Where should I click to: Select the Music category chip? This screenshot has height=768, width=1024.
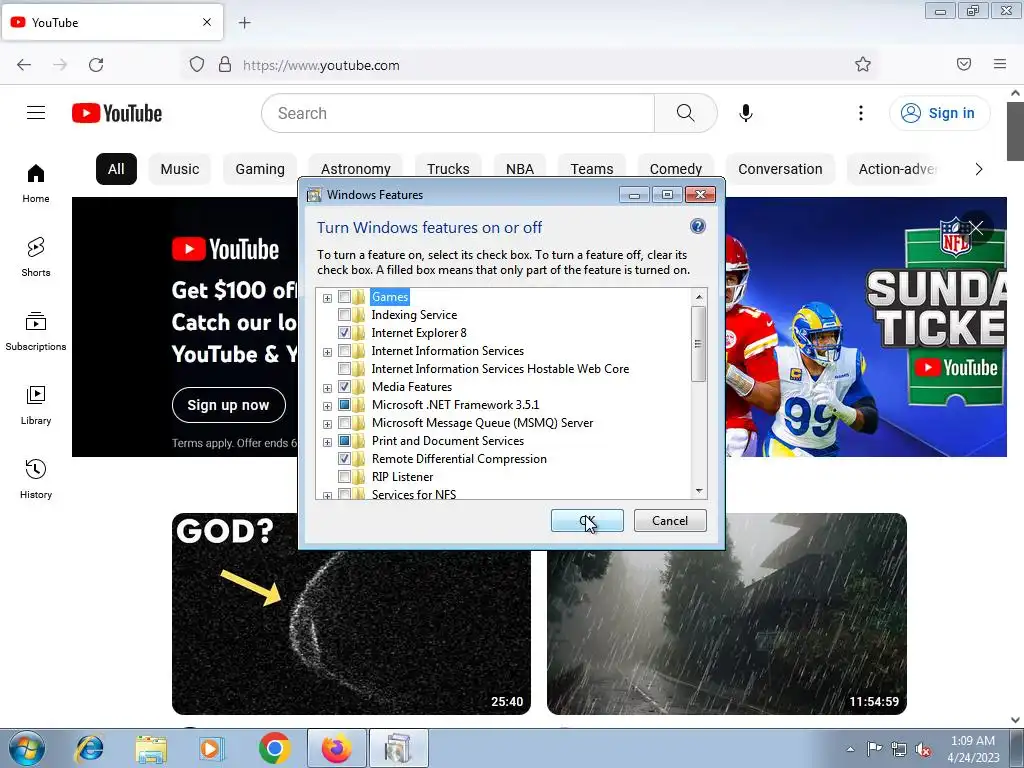tap(180, 169)
